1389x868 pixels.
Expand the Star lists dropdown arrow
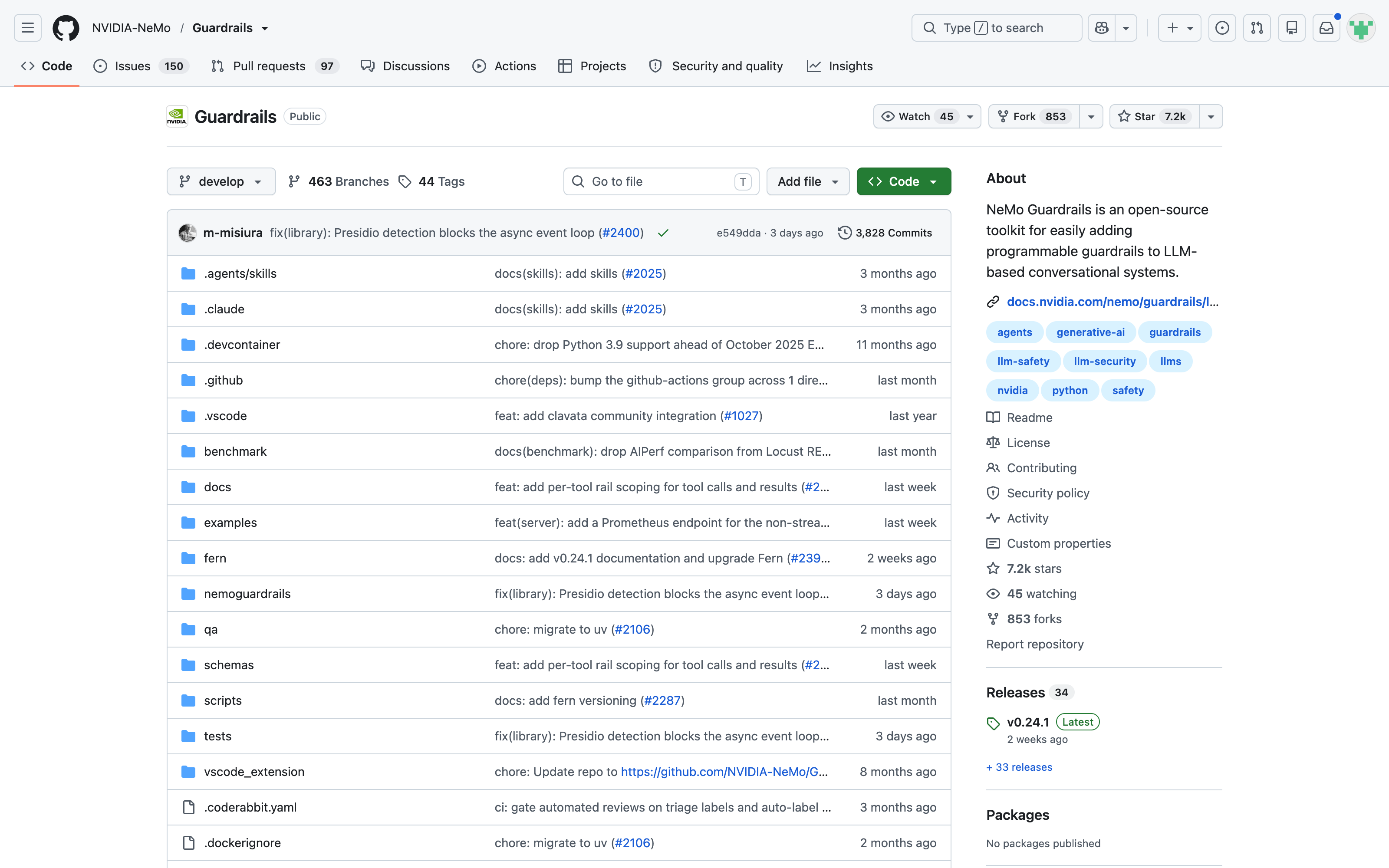click(x=1211, y=117)
